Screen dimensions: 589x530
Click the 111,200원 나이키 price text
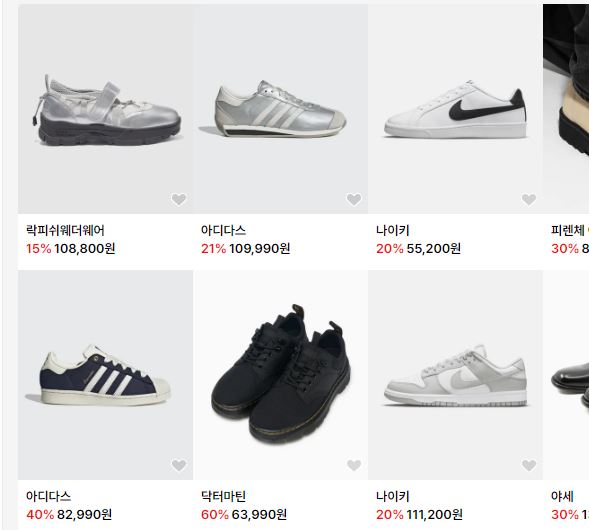(x=434, y=515)
